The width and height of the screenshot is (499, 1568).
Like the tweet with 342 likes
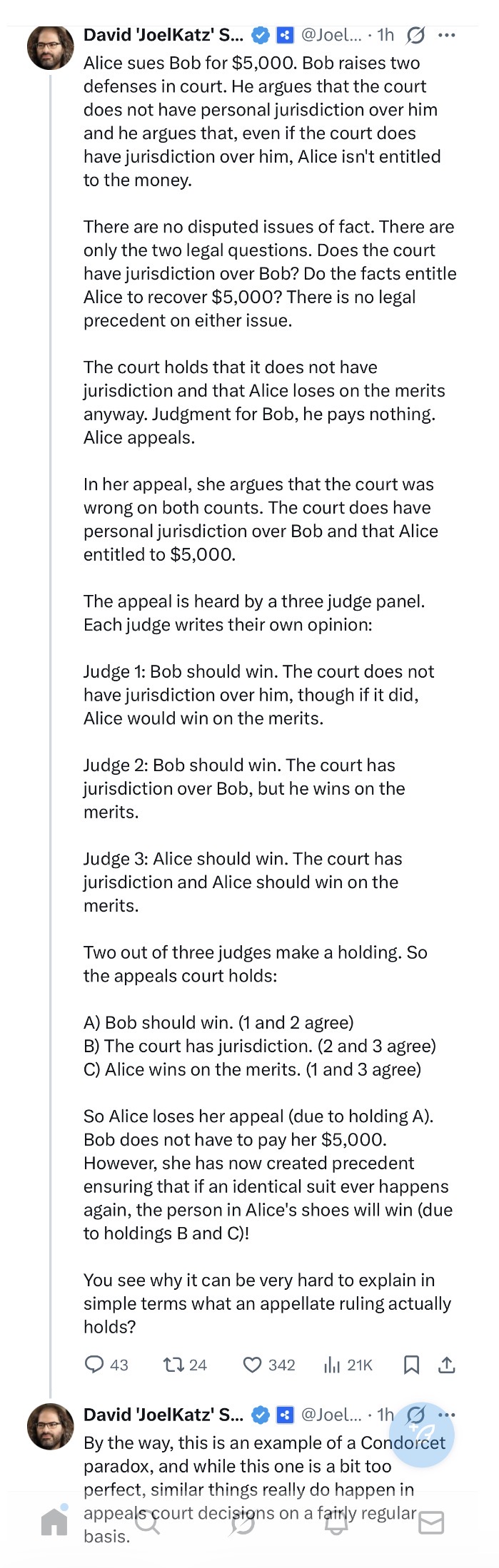pyautogui.click(x=252, y=1365)
